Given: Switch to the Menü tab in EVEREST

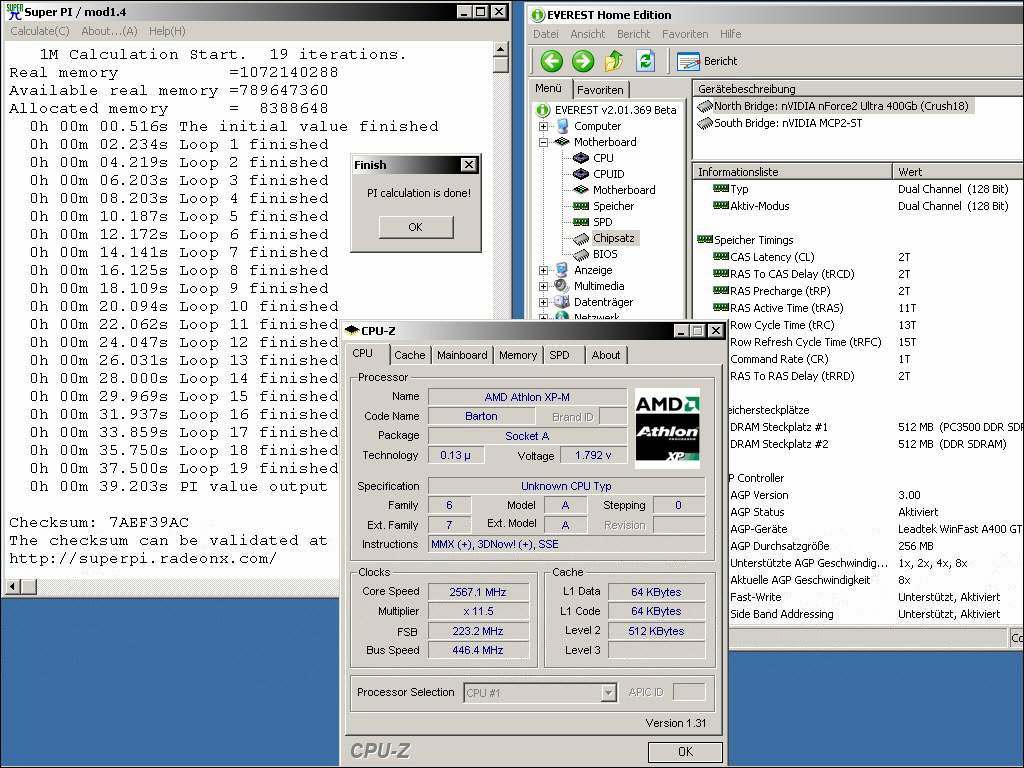Looking at the screenshot, I should tap(549, 88).
